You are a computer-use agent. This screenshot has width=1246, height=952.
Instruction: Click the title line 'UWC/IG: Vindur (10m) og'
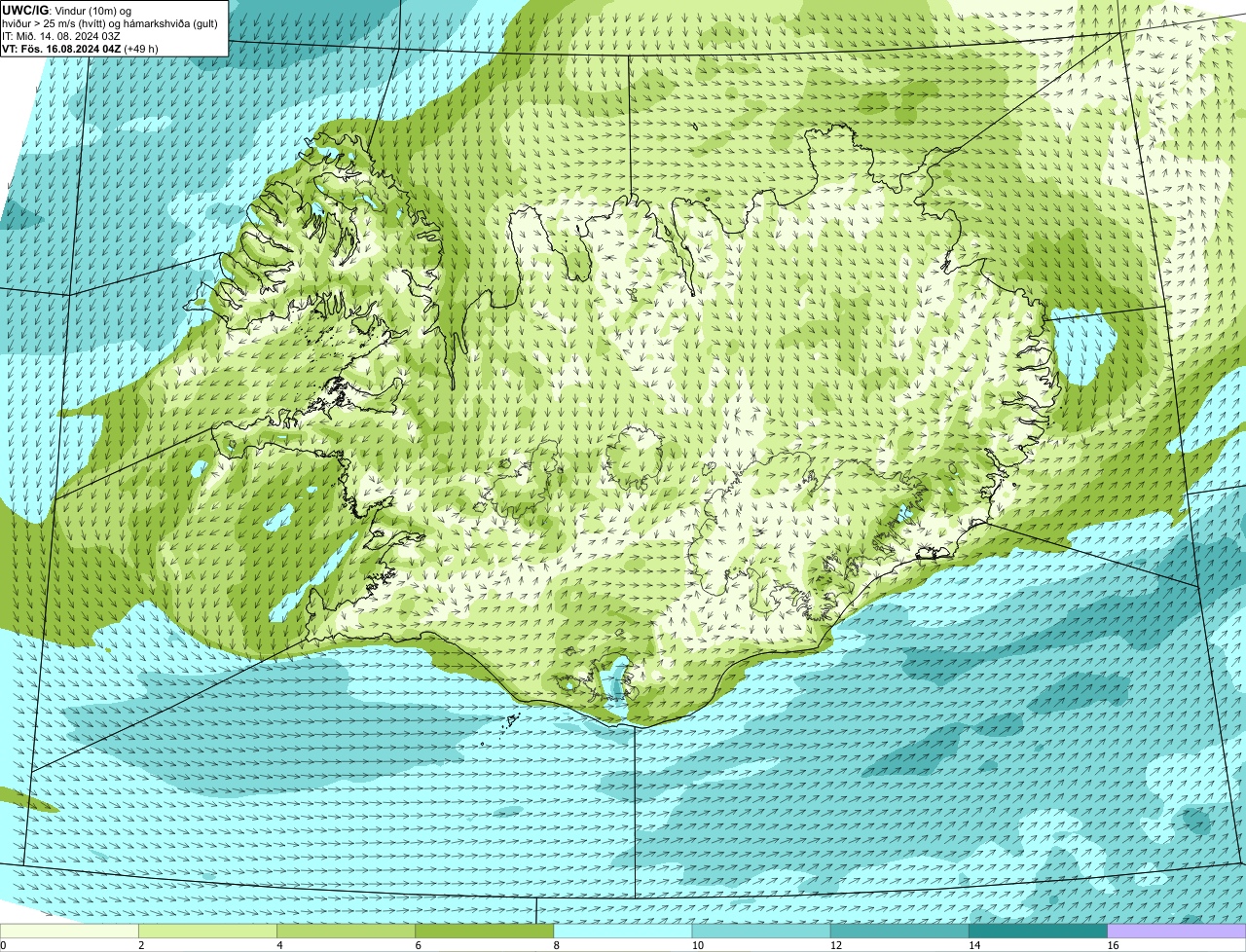tap(67, 10)
